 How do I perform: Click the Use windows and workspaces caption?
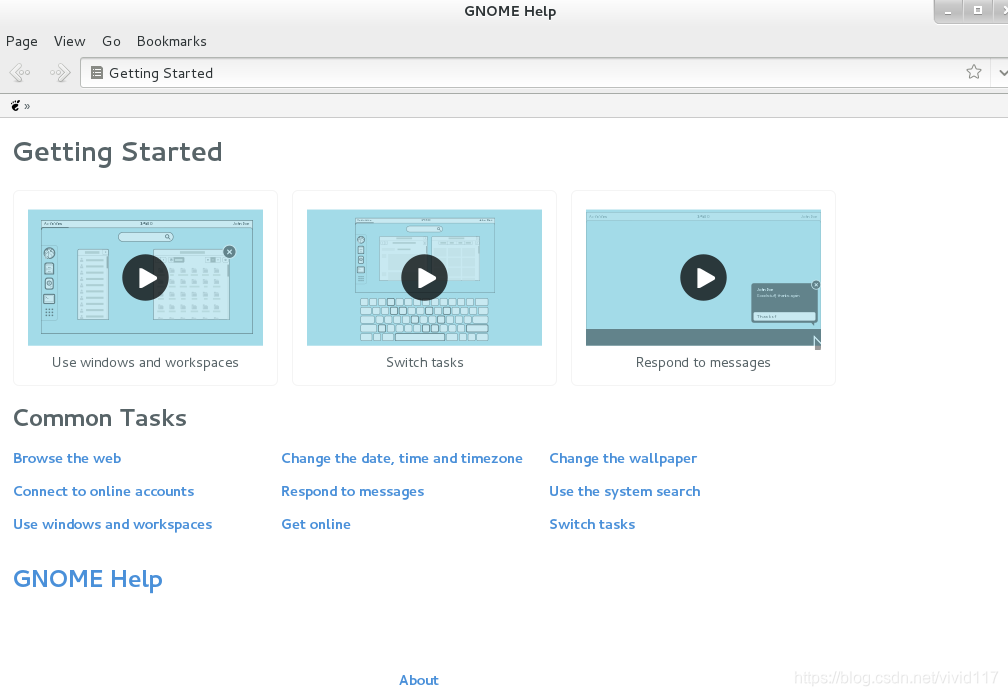tap(145, 362)
